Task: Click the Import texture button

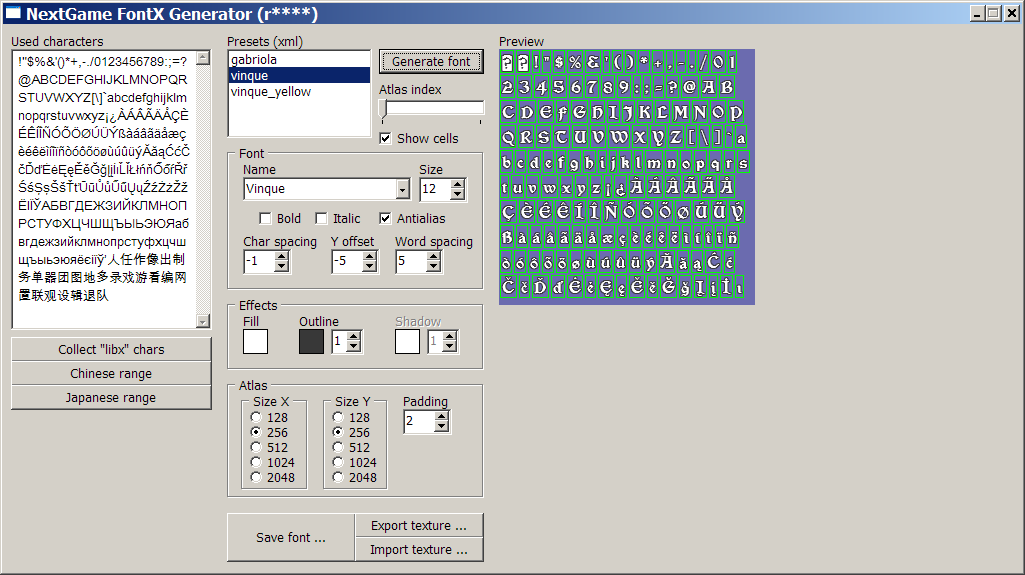Action: pos(419,550)
